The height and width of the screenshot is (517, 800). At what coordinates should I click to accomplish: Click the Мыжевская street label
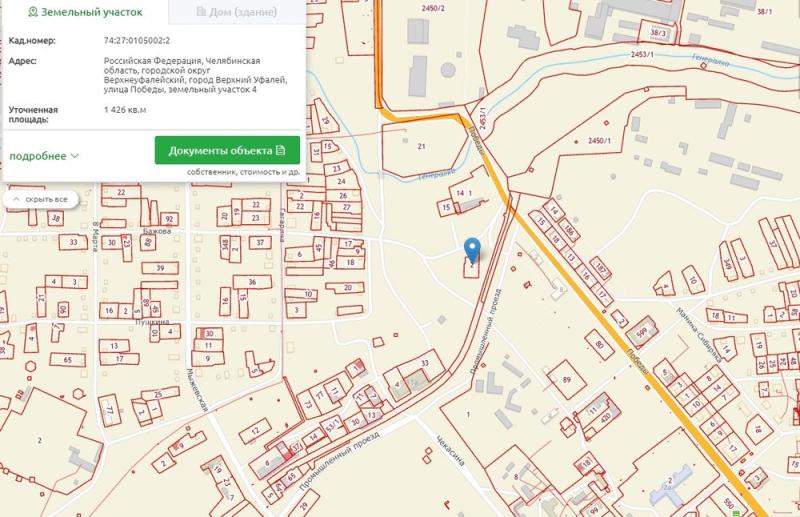(x=197, y=389)
